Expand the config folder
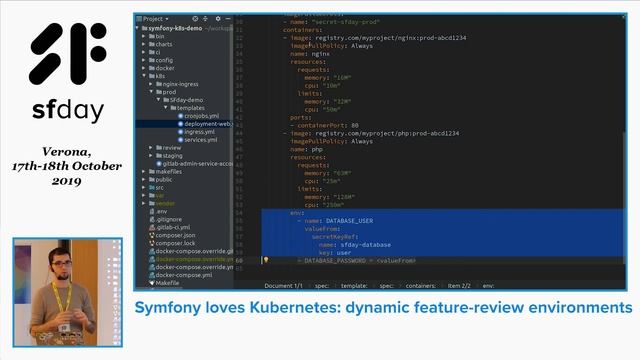640x360 pixels. click(144, 60)
